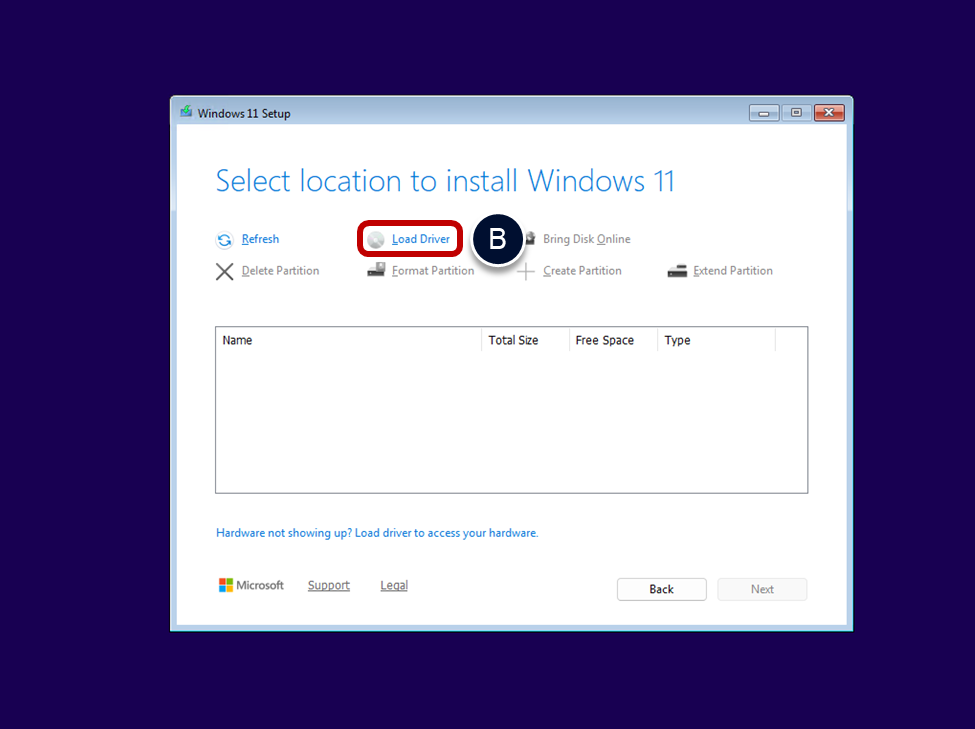Click the Windows 11 Setup title icon
Screen dimensions: 975x729
click(186, 112)
